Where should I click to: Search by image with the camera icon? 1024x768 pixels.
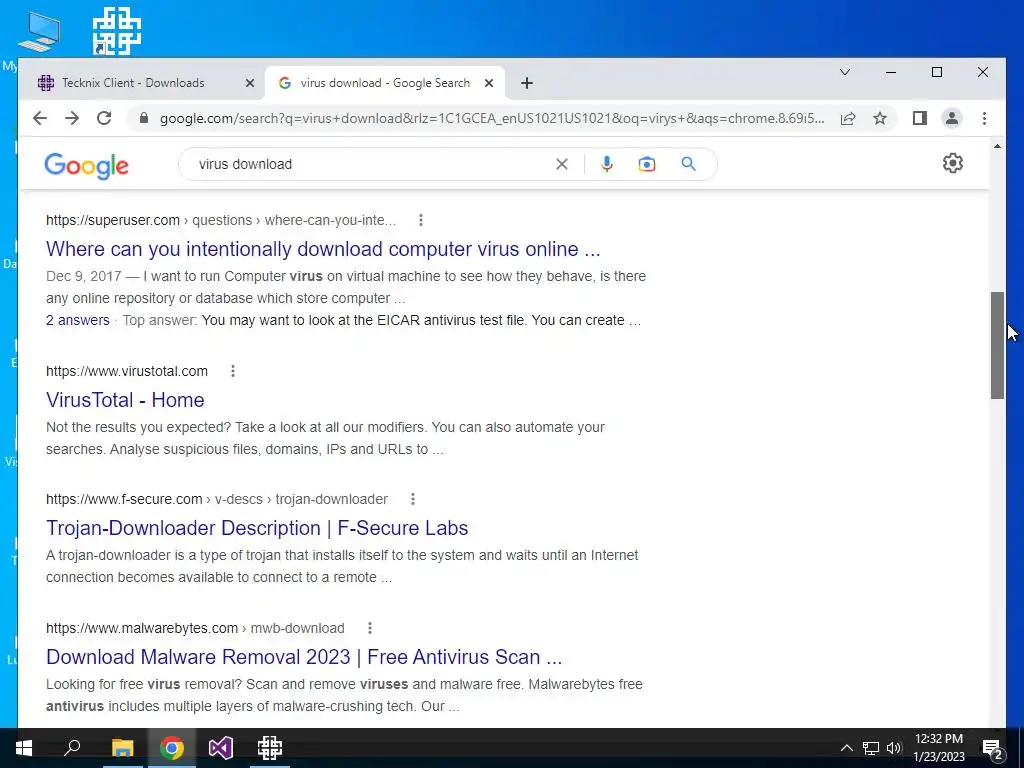pos(647,164)
